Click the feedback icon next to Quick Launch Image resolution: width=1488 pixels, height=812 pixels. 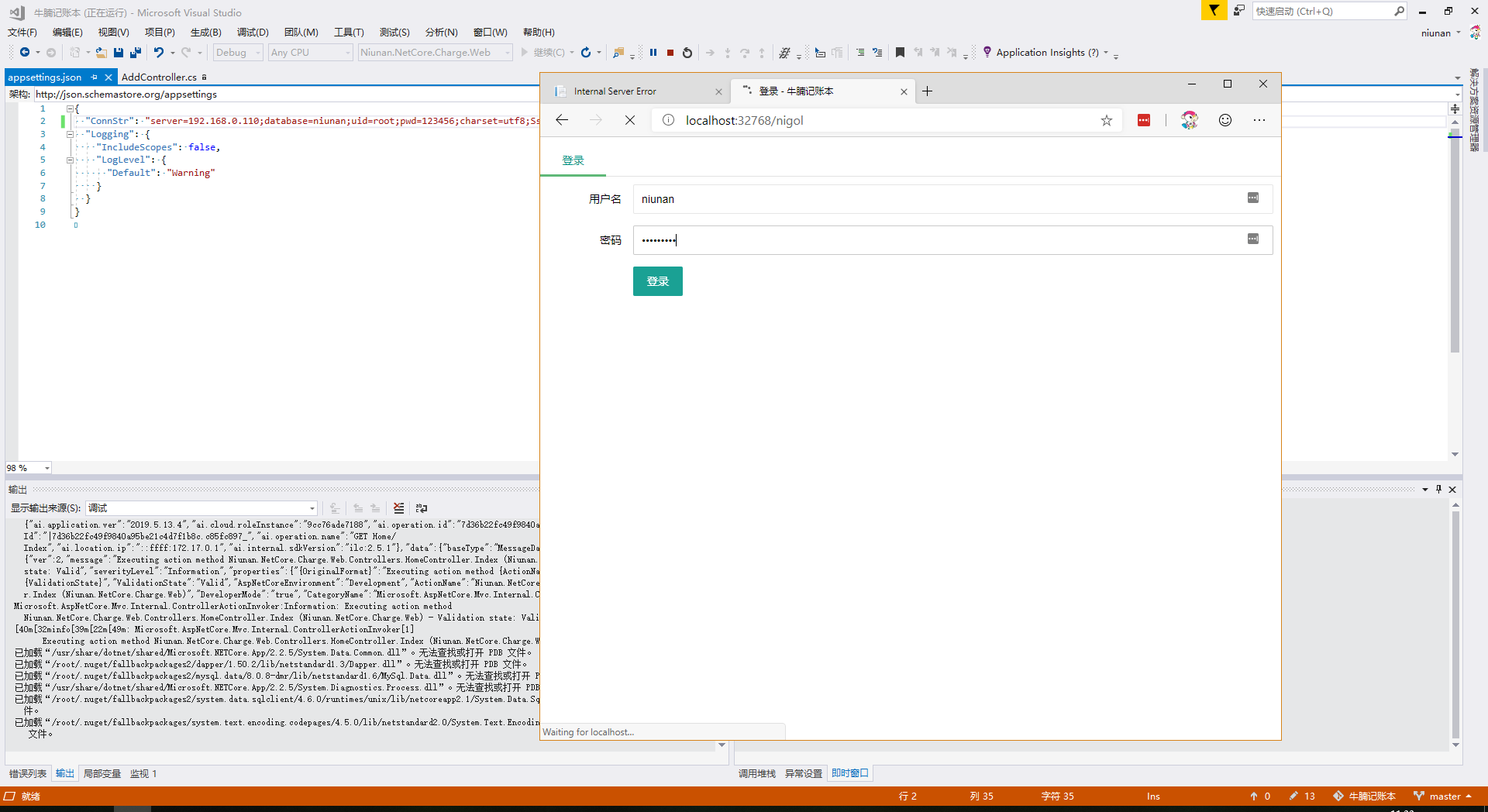pyautogui.click(x=1239, y=10)
